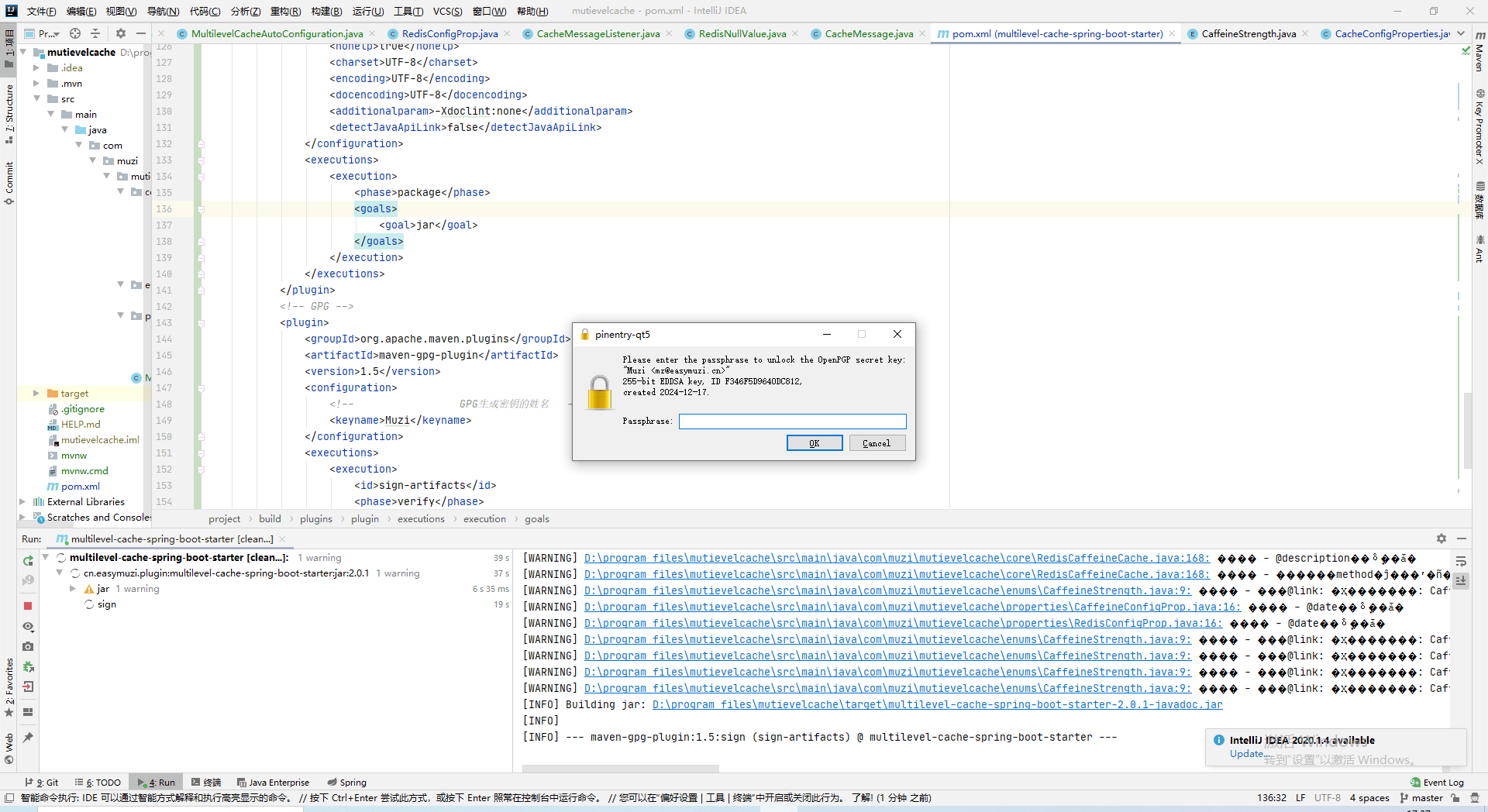Collapse all in the Project tool window
The width and height of the screenshot is (1488, 812).
point(95,33)
